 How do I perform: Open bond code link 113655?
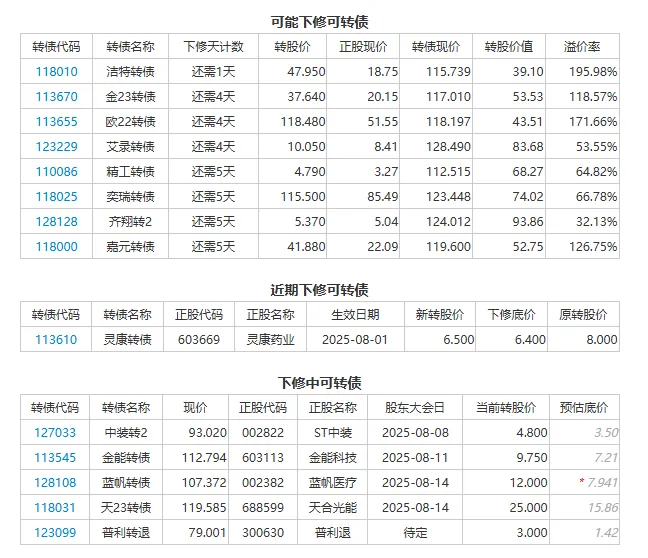[x=57, y=122]
